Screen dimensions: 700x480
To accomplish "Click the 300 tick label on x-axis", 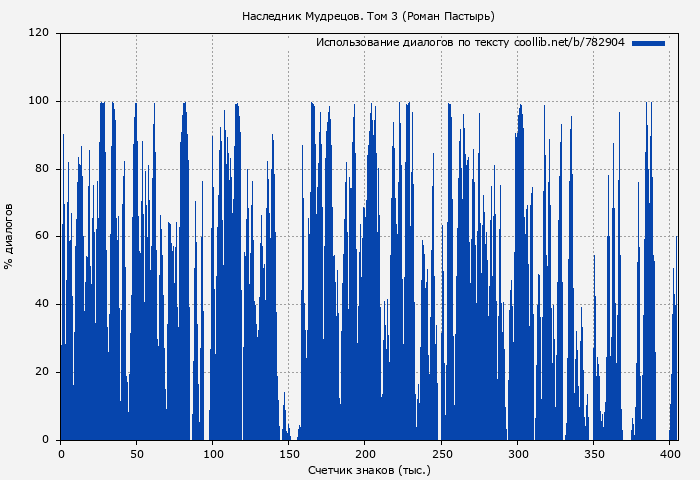I will point(517,453).
